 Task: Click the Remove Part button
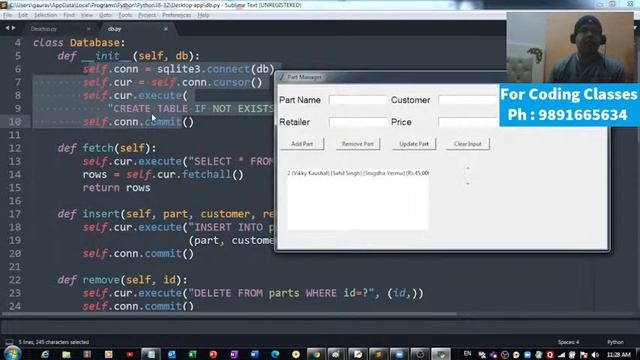[358, 144]
